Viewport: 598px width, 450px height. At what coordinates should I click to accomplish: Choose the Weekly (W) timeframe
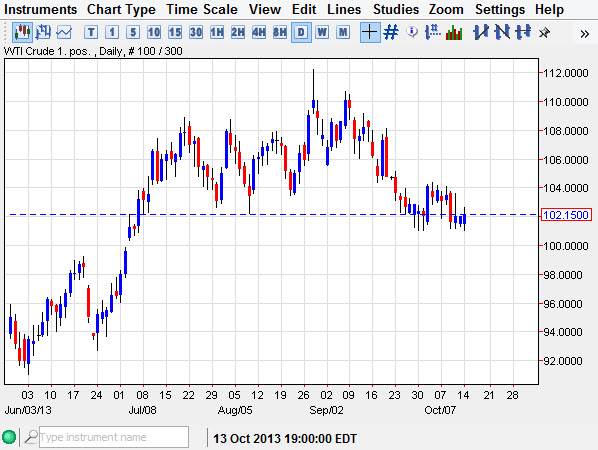[322, 32]
